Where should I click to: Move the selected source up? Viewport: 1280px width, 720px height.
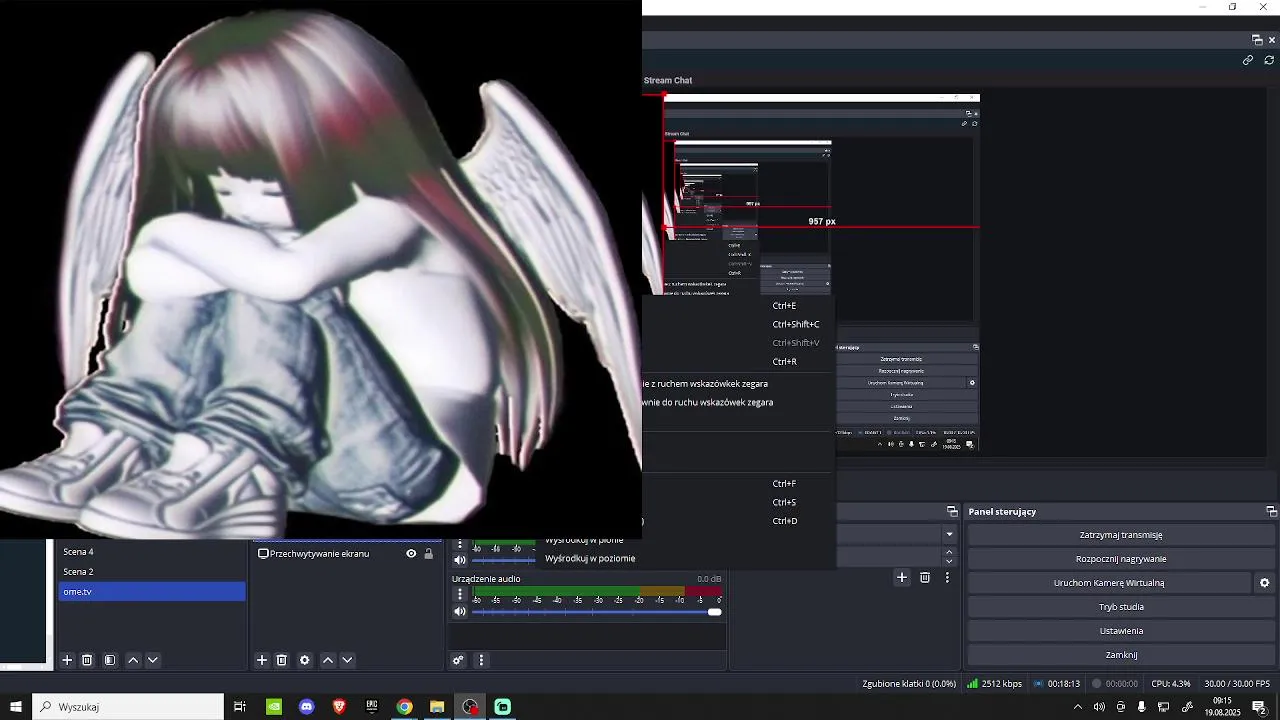(x=327, y=660)
